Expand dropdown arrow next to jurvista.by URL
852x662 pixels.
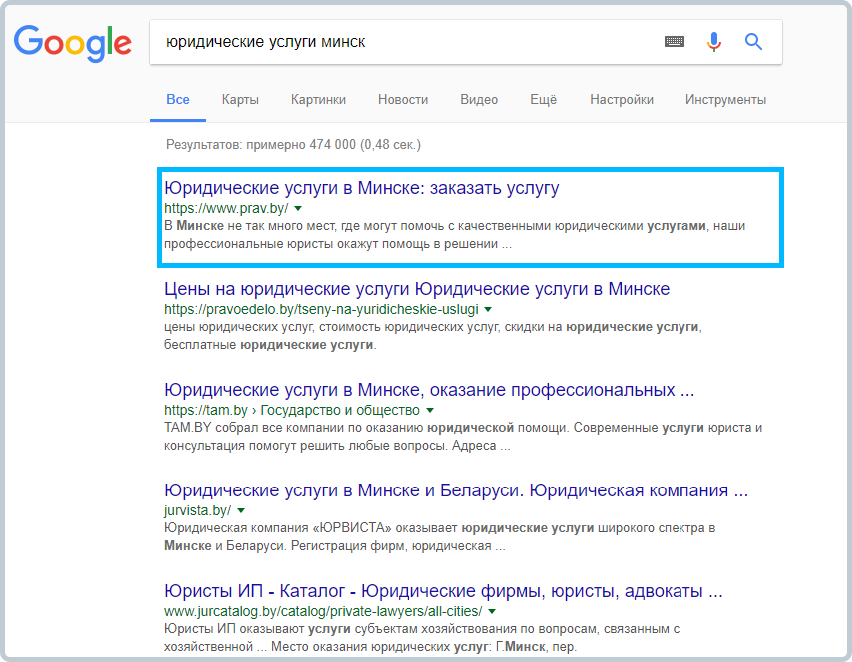(241, 510)
